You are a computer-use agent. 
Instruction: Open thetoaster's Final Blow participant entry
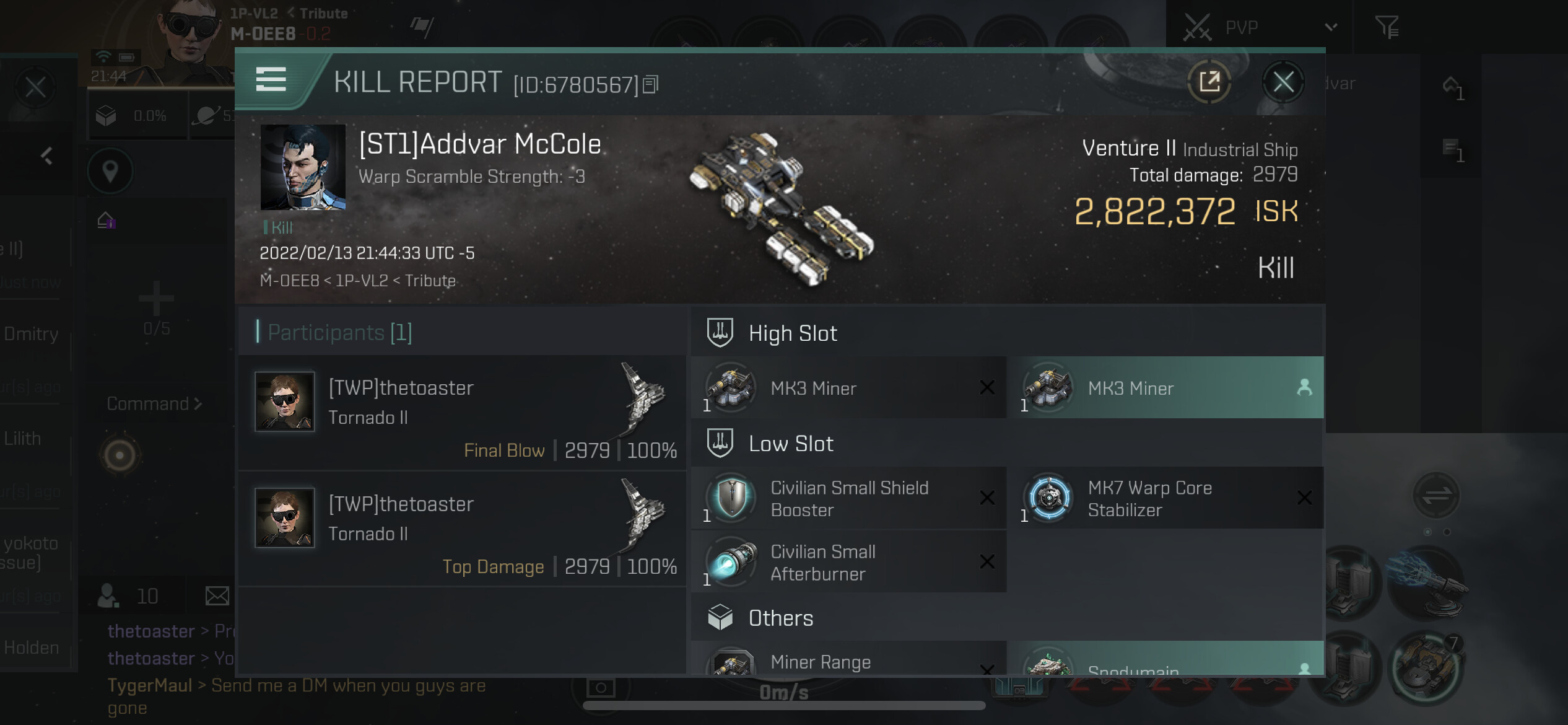[463, 411]
